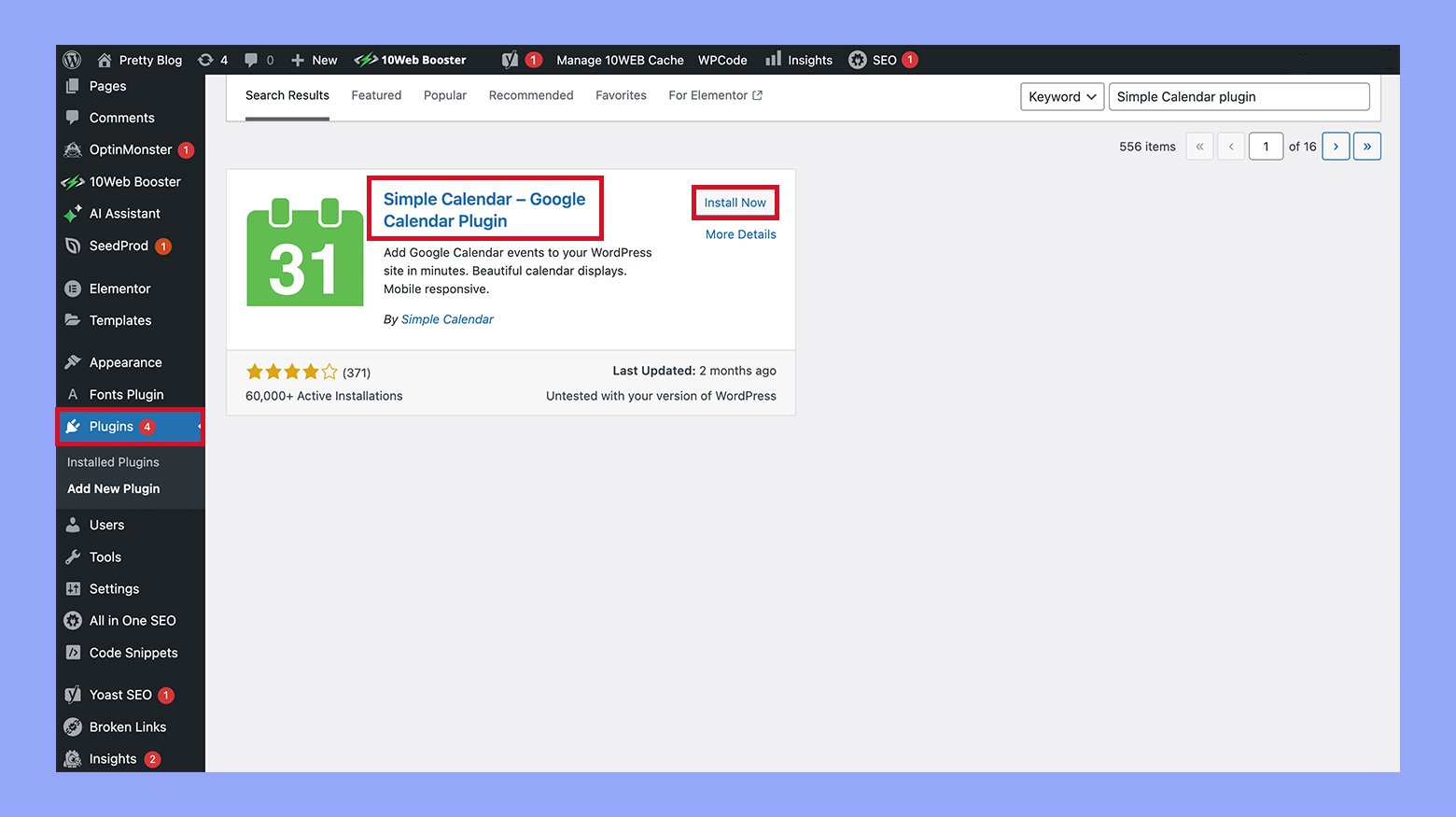The height and width of the screenshot is (817, 1456).
Task: Open More Details for the plugin
Action: pyautogui.click(x=740, y=233)
